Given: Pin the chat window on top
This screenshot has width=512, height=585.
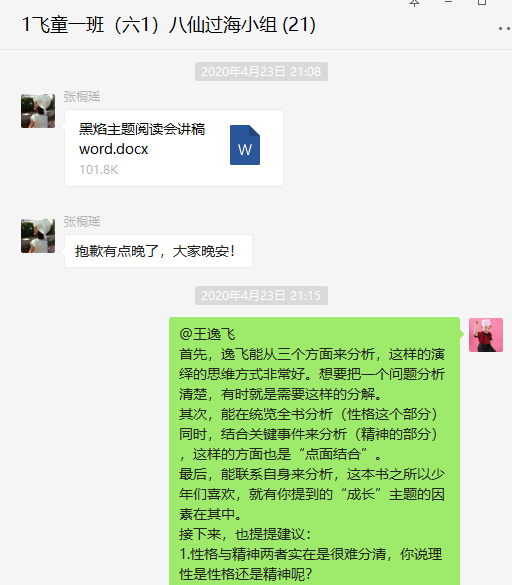Looking at the screenshot, I should (x=414, y=3).
